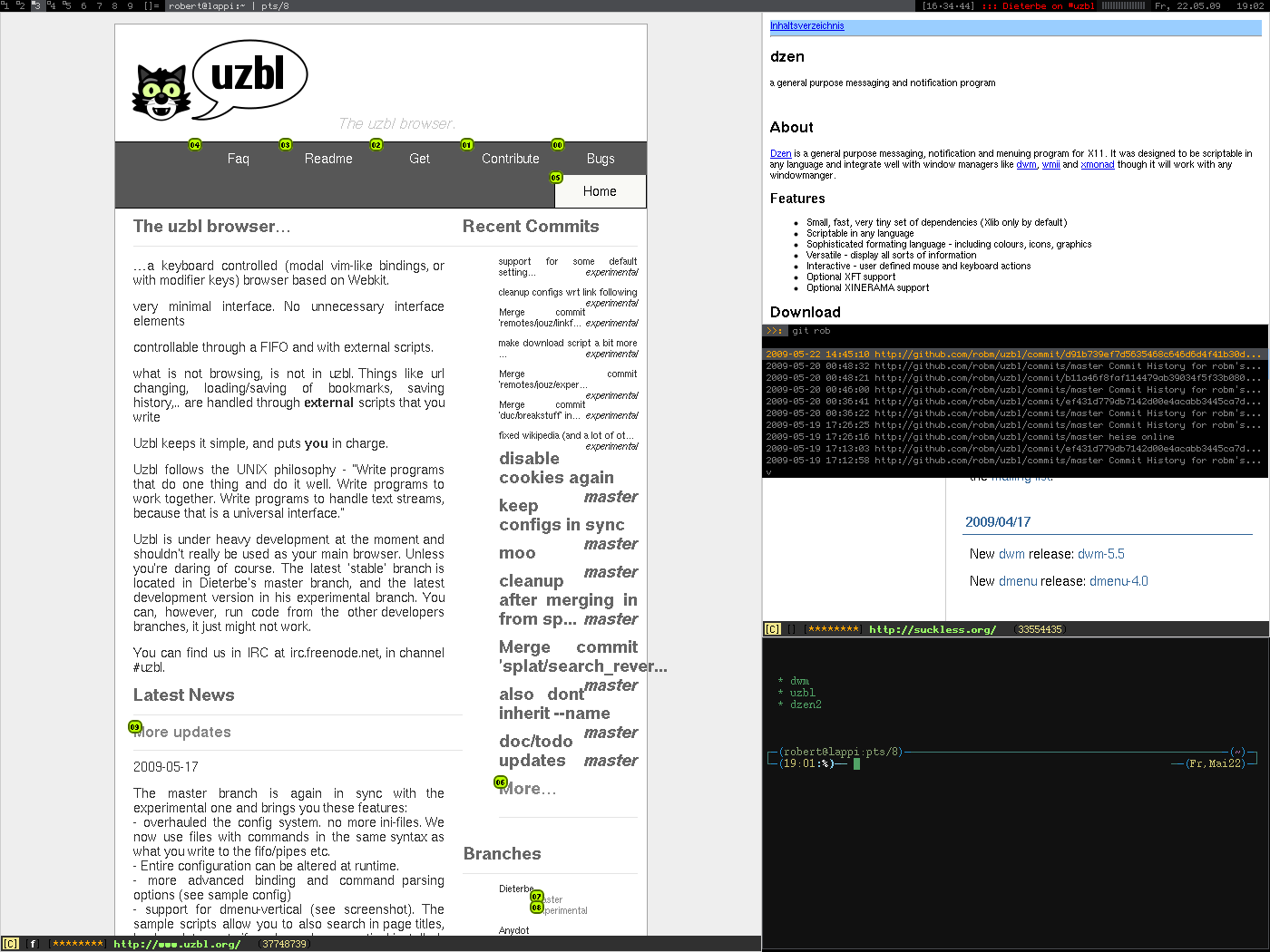Viewport: 1270px width, 952px height.
Task: Click the window id 37748739 in status bar
Action: point(284,944)
